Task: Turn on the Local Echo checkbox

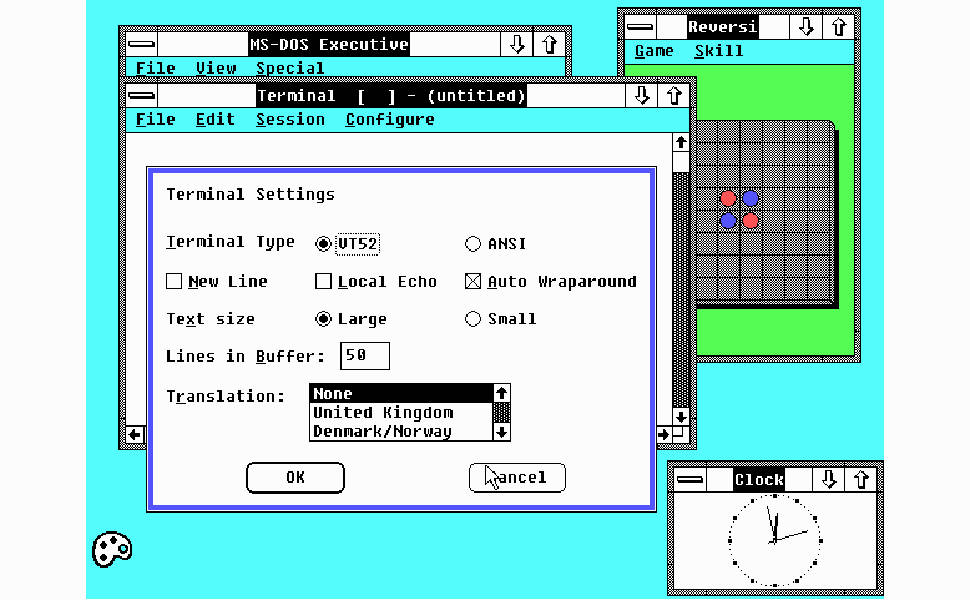Action: [x=323, y=282]
